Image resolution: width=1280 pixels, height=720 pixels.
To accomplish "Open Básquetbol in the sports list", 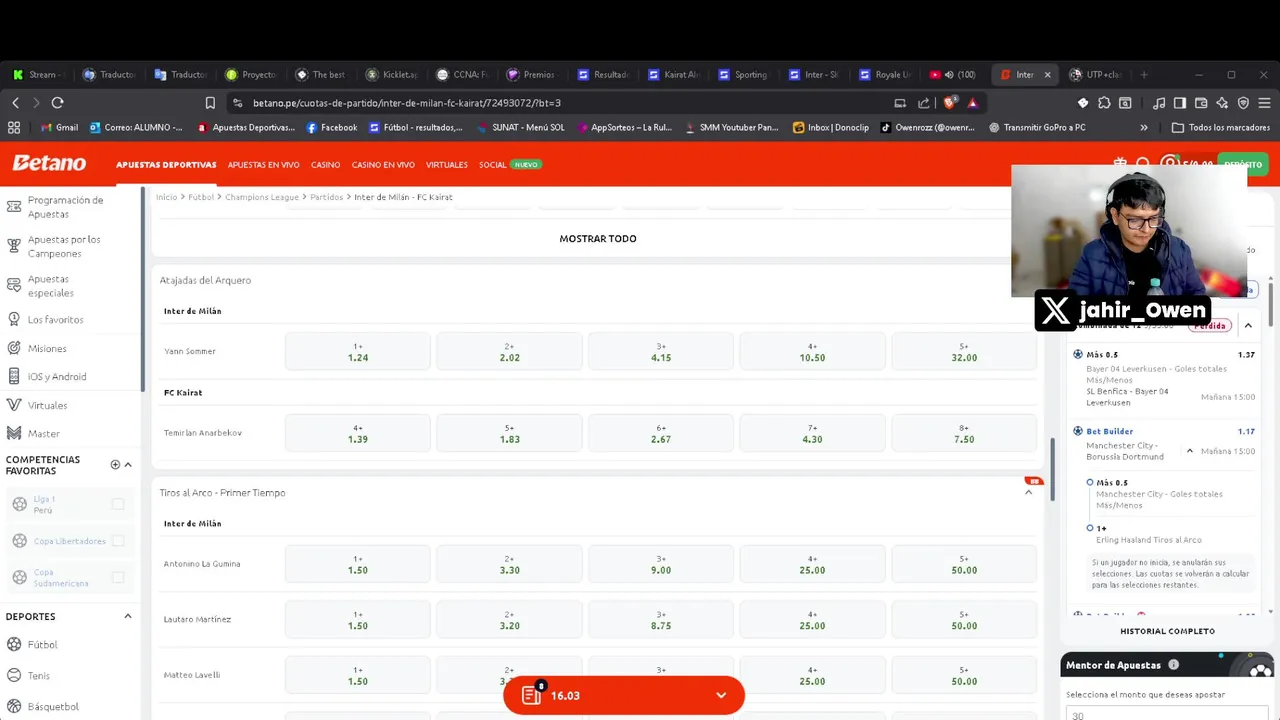I will point(53,706).
